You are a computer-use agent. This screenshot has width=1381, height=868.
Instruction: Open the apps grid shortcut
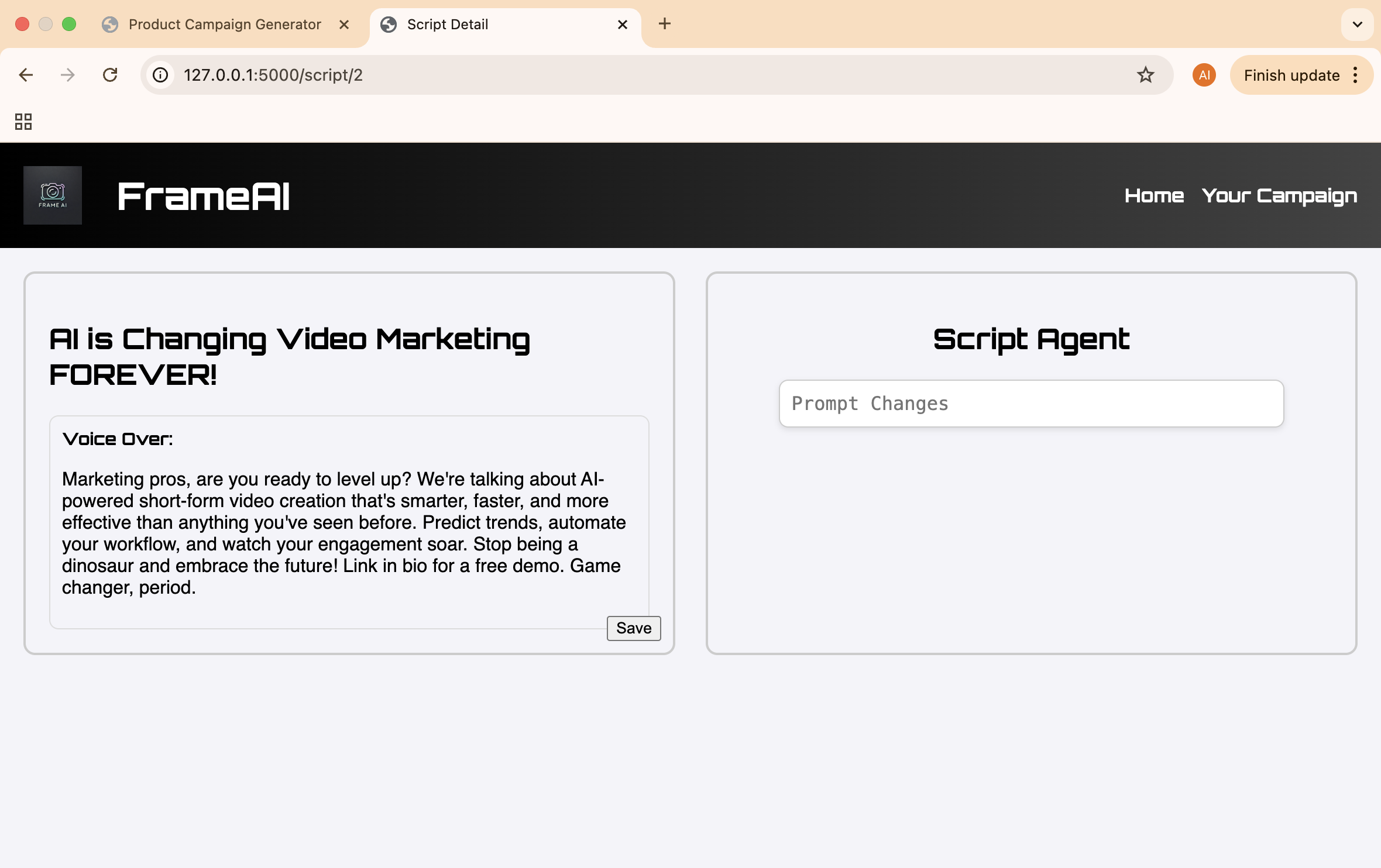(23, 122)
